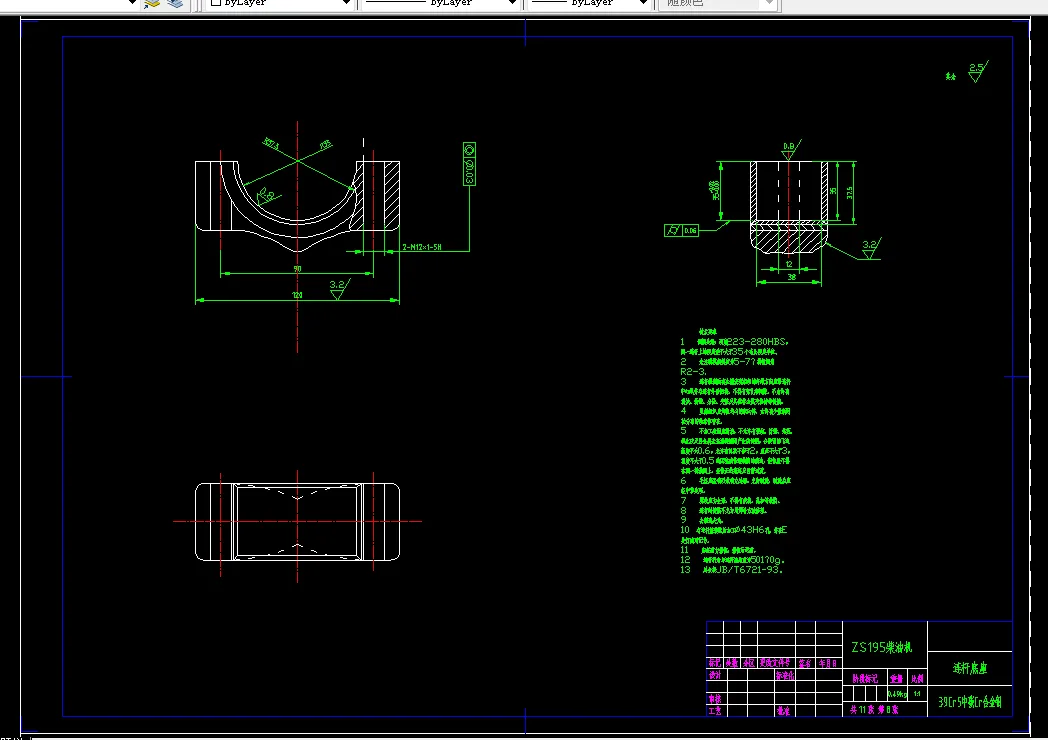Select the 阶段标记 label cell
1048x740 pixels.
866,679
